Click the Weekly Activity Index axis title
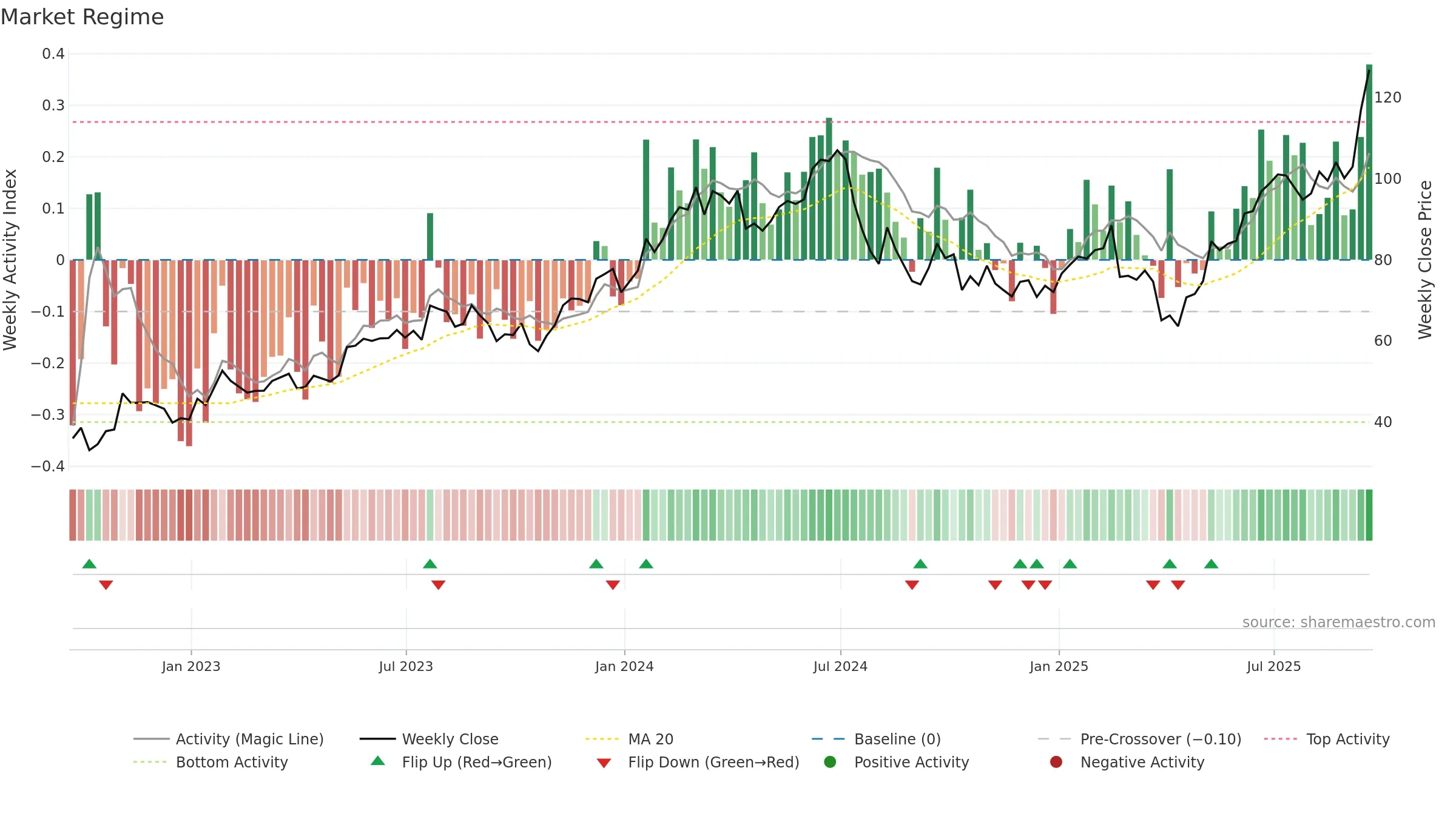Screen dimensions: 1456x819 tap(10, 260)
